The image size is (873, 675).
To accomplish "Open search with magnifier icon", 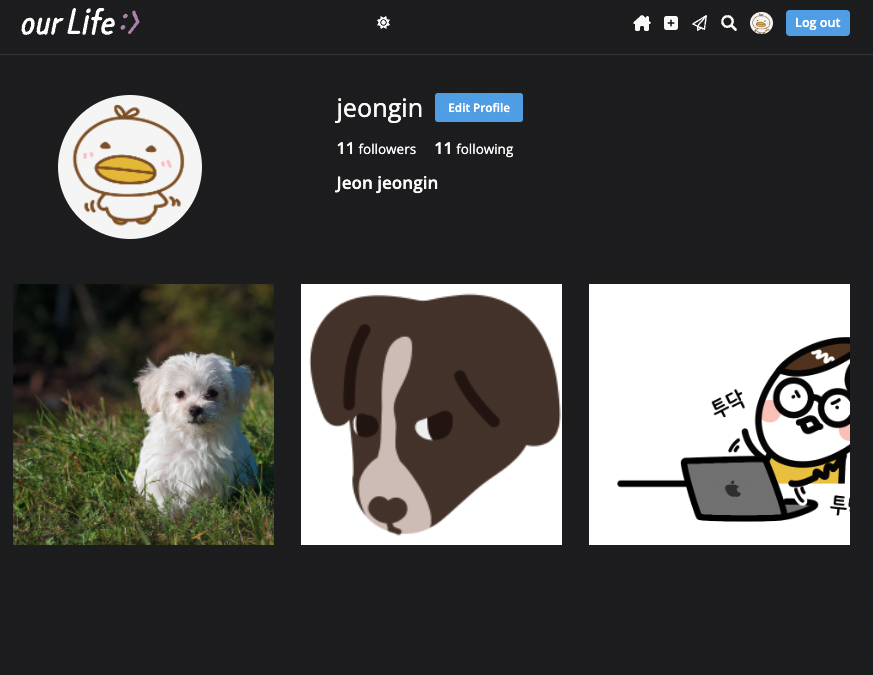I will (x=729, y=23).
